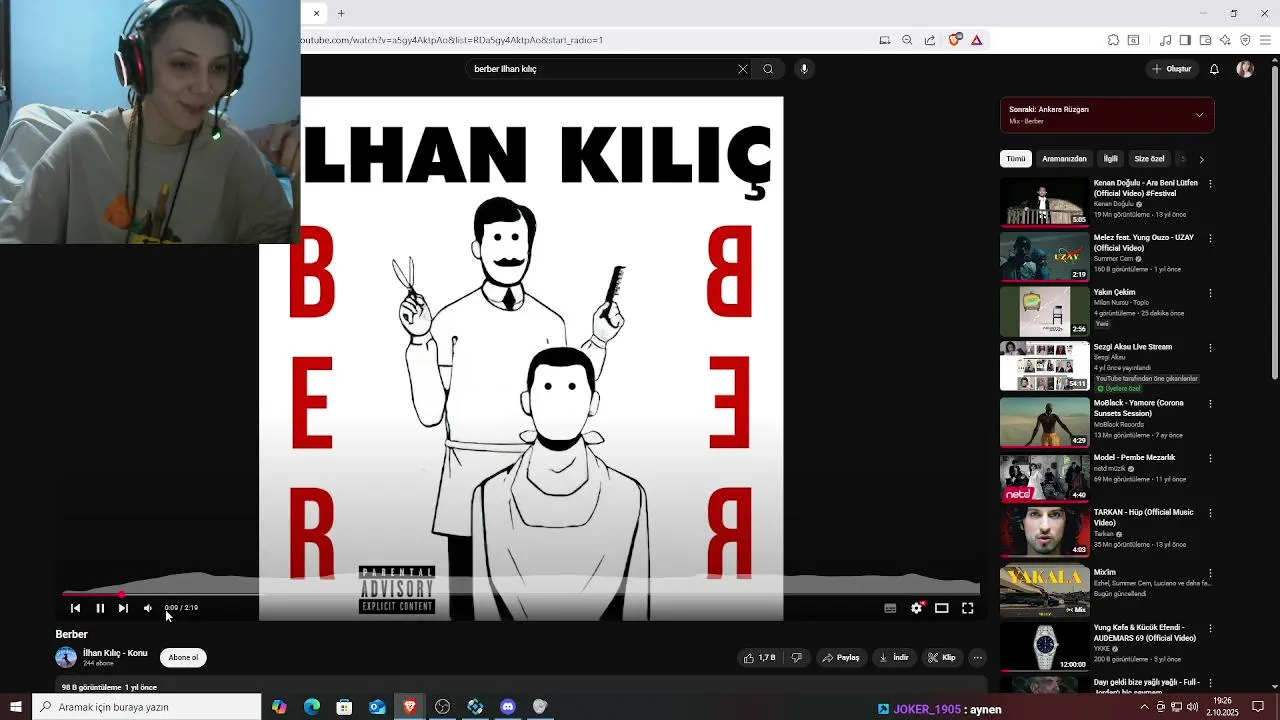The width and height of the screenshot is (1280, 720).
Task: Share the video via Paylaş
Action: (x=841, y=658)
